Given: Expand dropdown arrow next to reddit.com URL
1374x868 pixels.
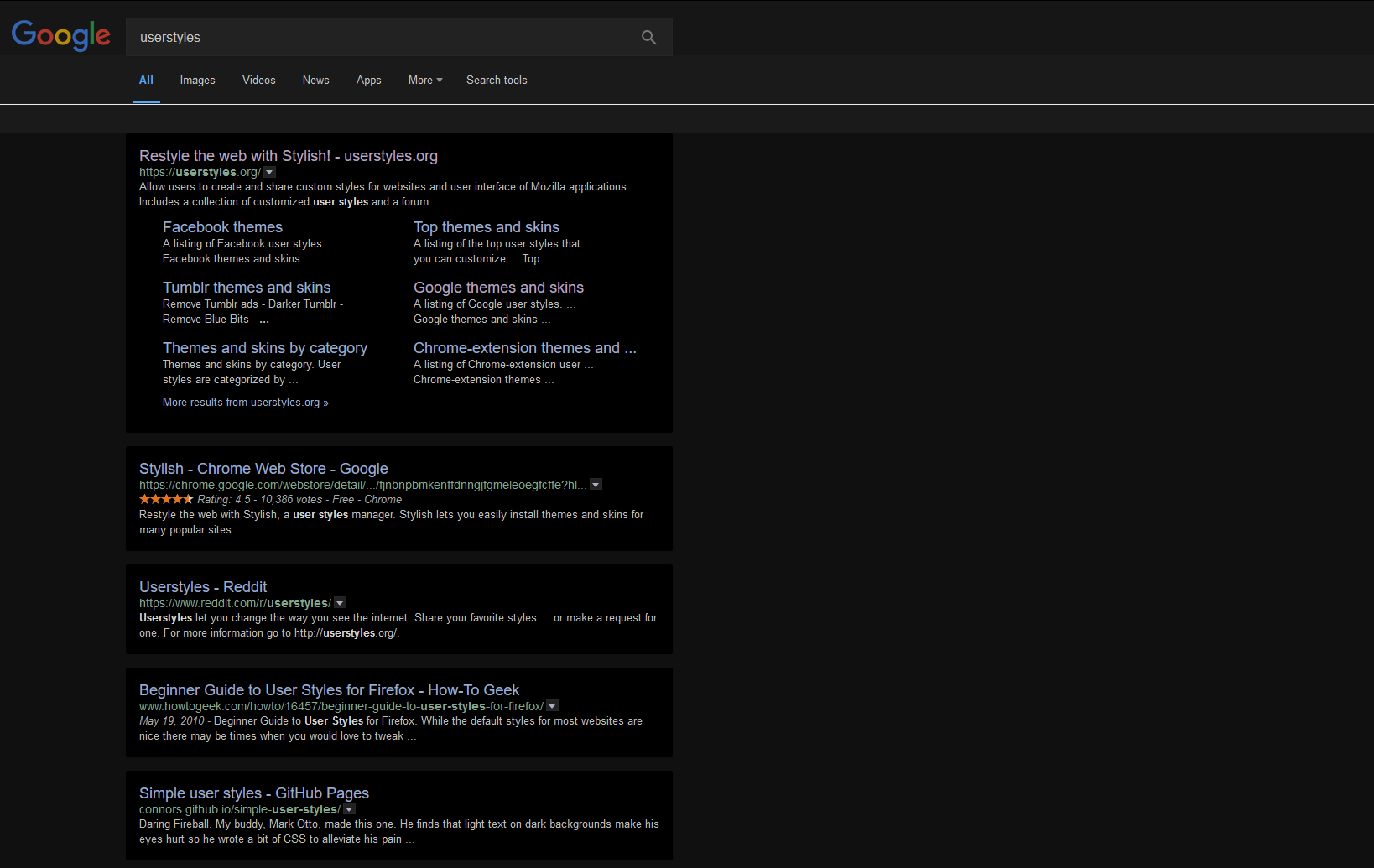Looking at the screenshot, I should pos(340,603).
